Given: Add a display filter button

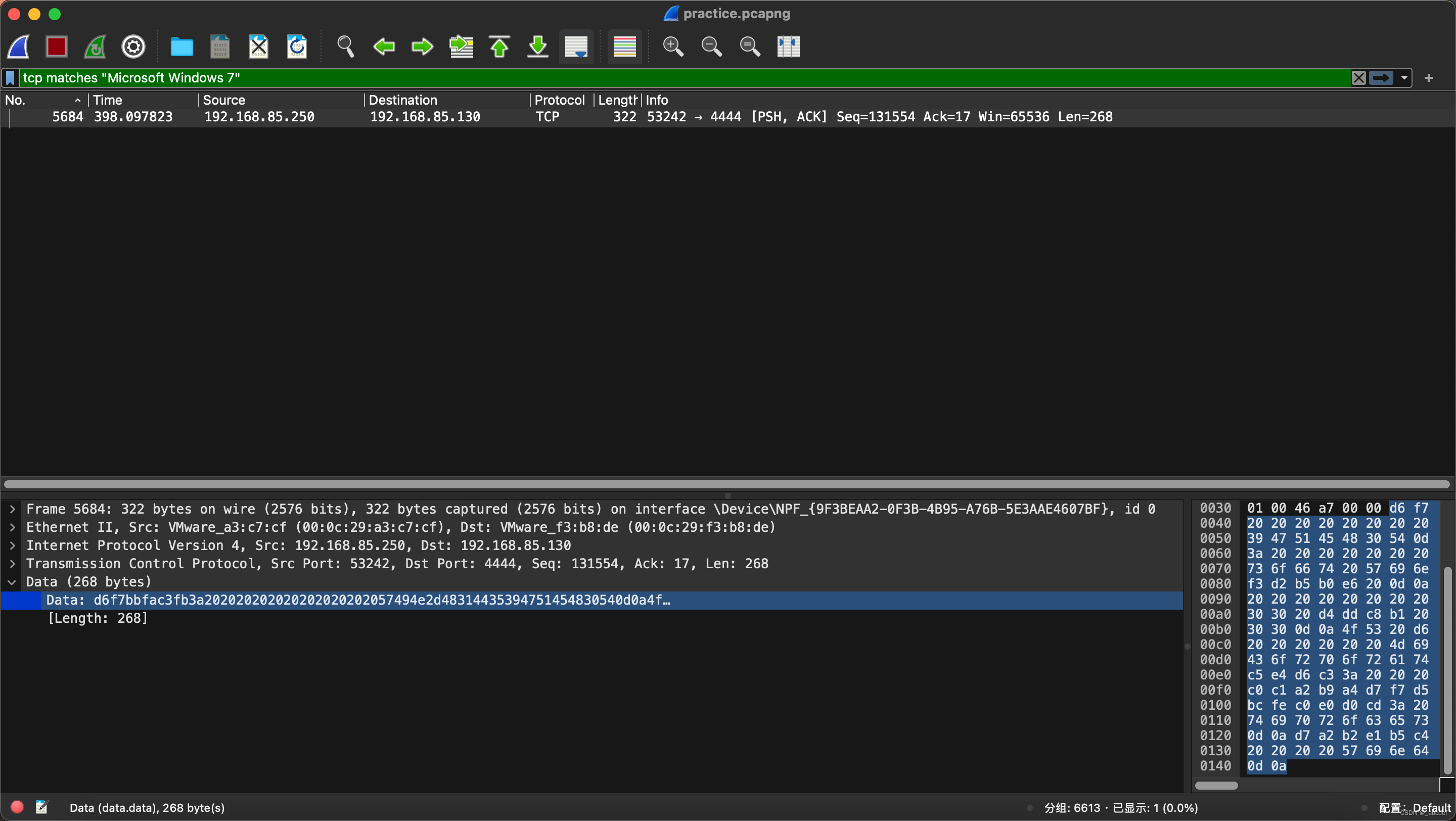Looking at the screenshot, I should pos(1428,77).
